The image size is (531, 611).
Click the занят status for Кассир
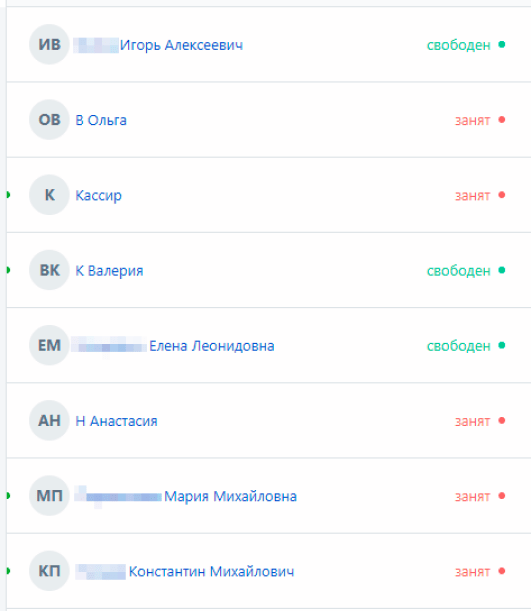click(x=473, y=196)
